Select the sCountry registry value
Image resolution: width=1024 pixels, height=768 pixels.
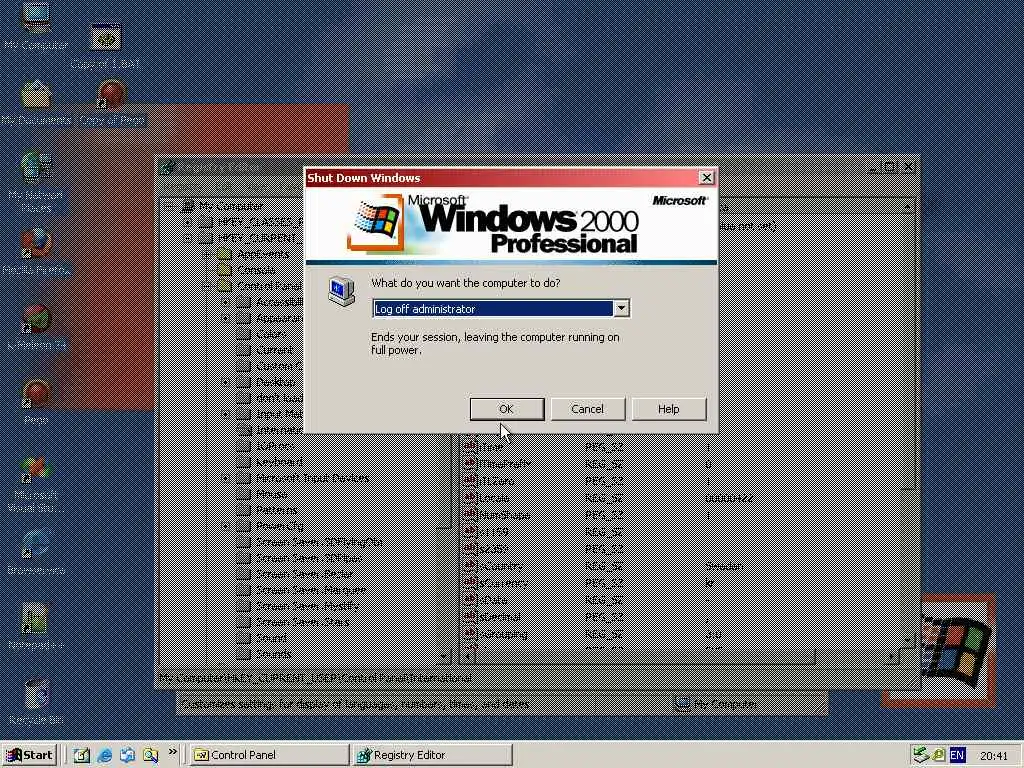tap(501, 566)
